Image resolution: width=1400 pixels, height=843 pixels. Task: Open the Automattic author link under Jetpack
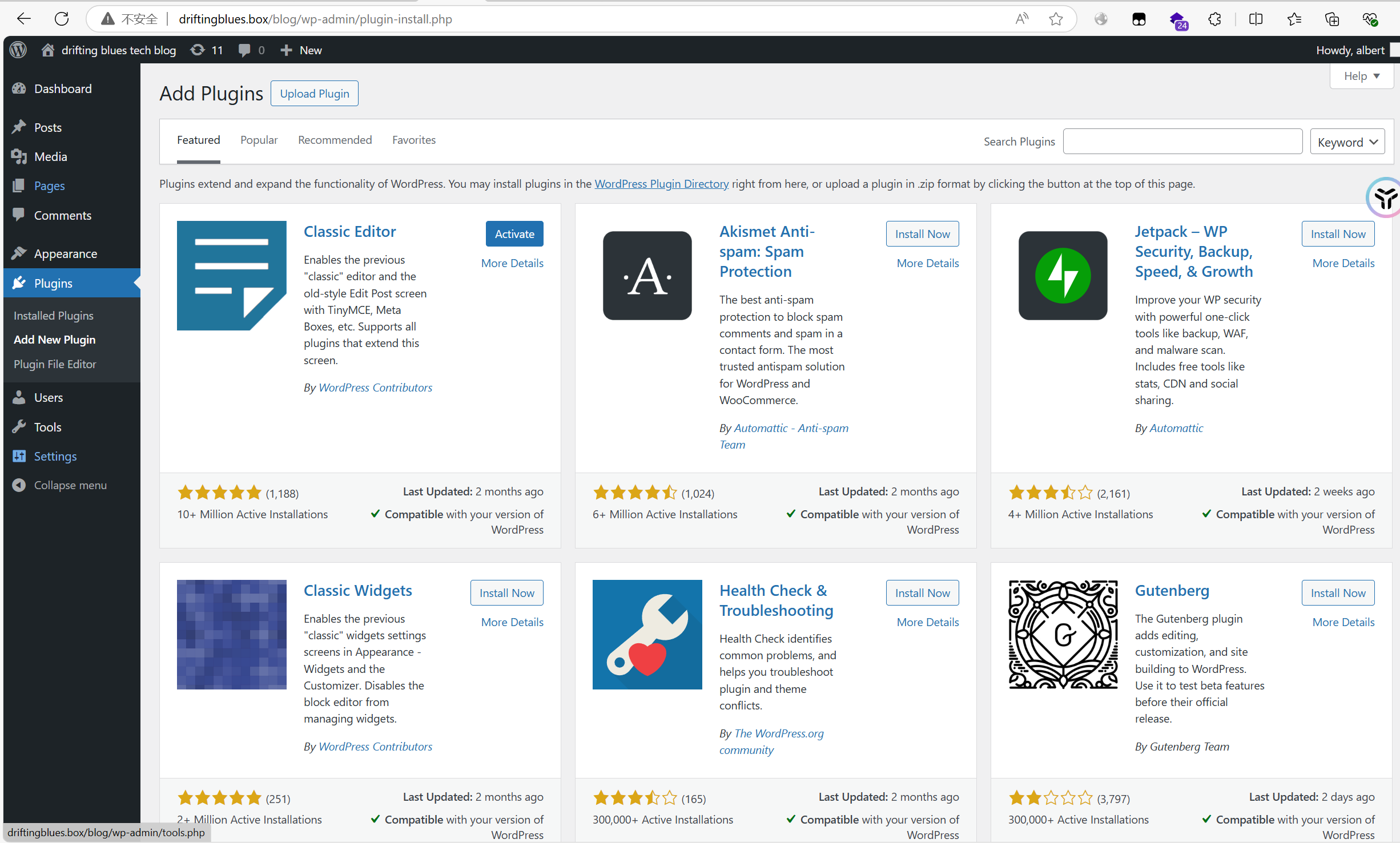click(x=1176, y=428)
